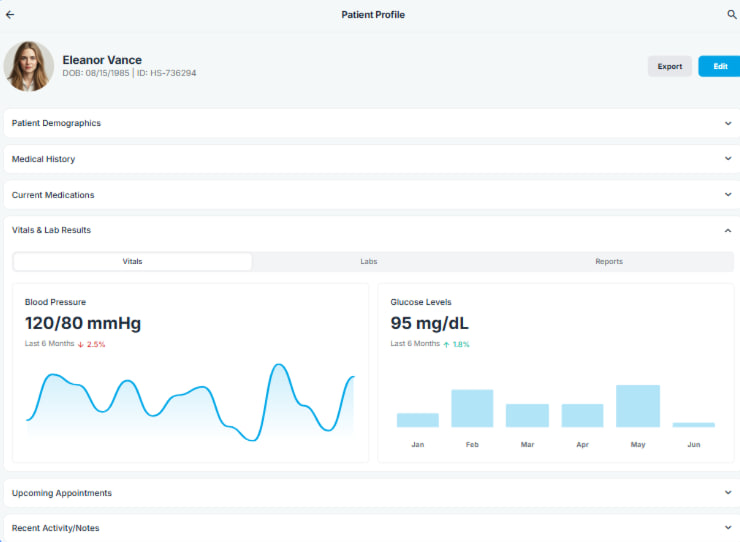Click the May glucose bar
Viewport: 740px width, 542px height.
[x=638, y=406]
